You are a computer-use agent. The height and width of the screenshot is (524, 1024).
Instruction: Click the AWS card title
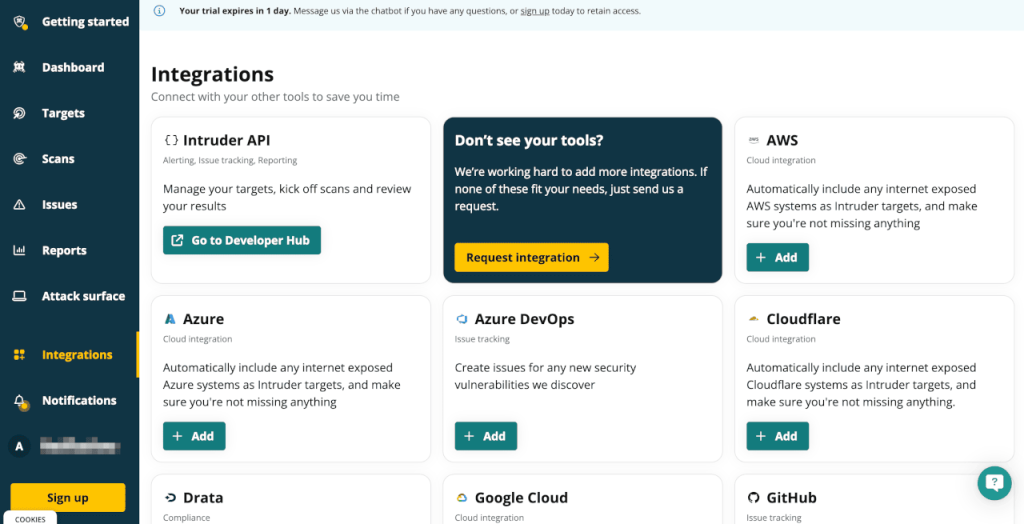(782, 140)
